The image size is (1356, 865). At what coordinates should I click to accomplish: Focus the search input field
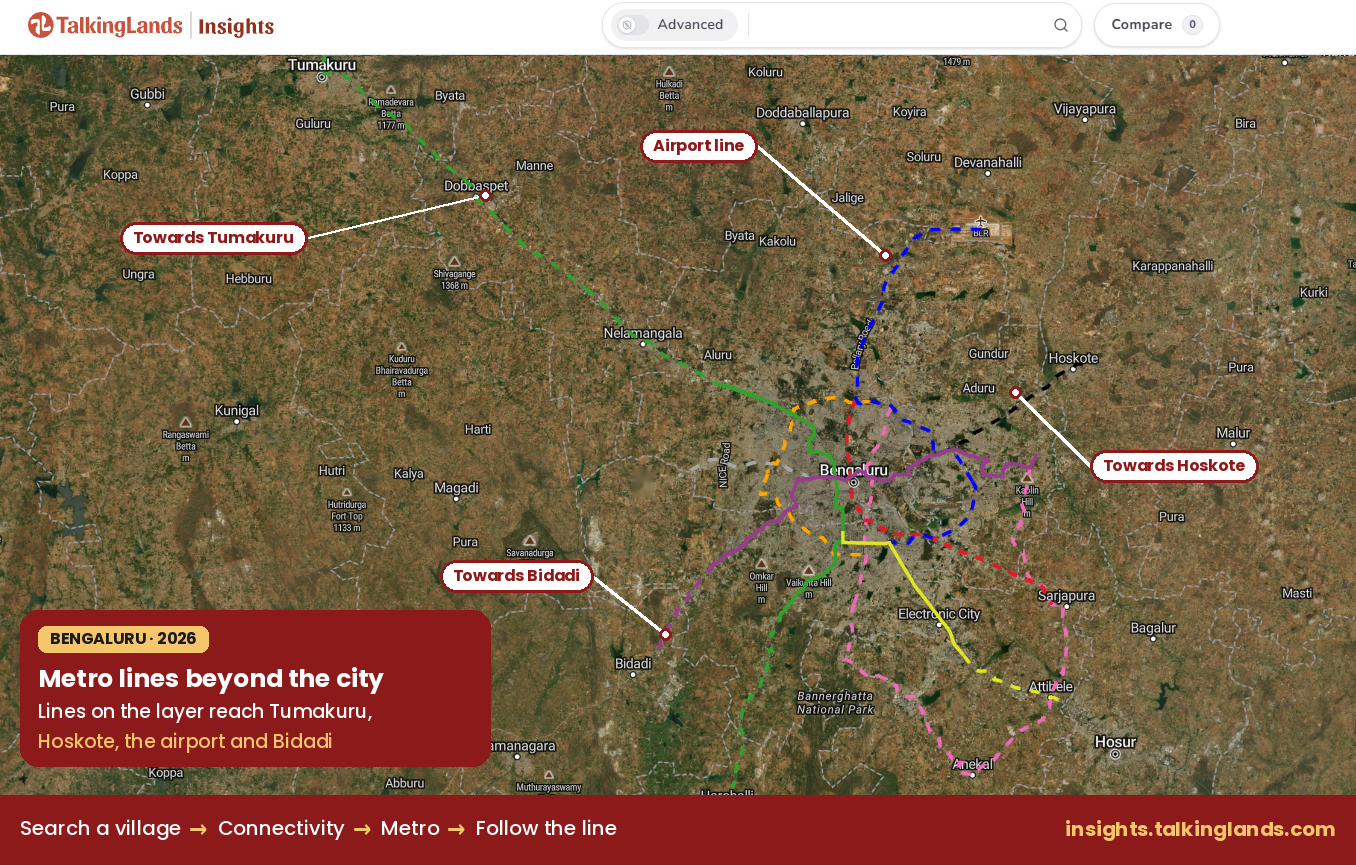tap(899, 25)
